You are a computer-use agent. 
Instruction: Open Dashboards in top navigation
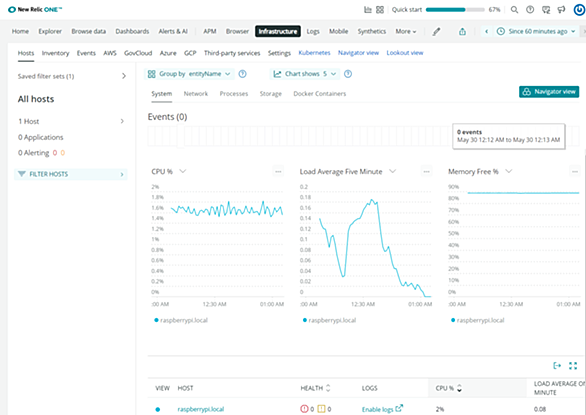tap(132, 31)
